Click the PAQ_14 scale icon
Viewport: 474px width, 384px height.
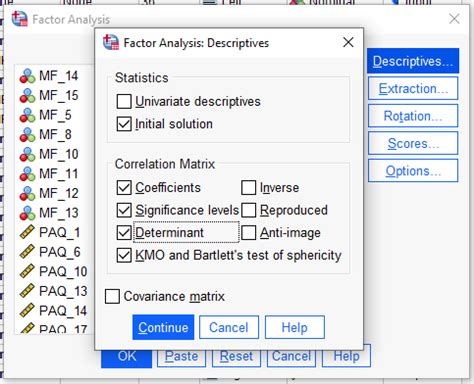(x=27, y=311)
